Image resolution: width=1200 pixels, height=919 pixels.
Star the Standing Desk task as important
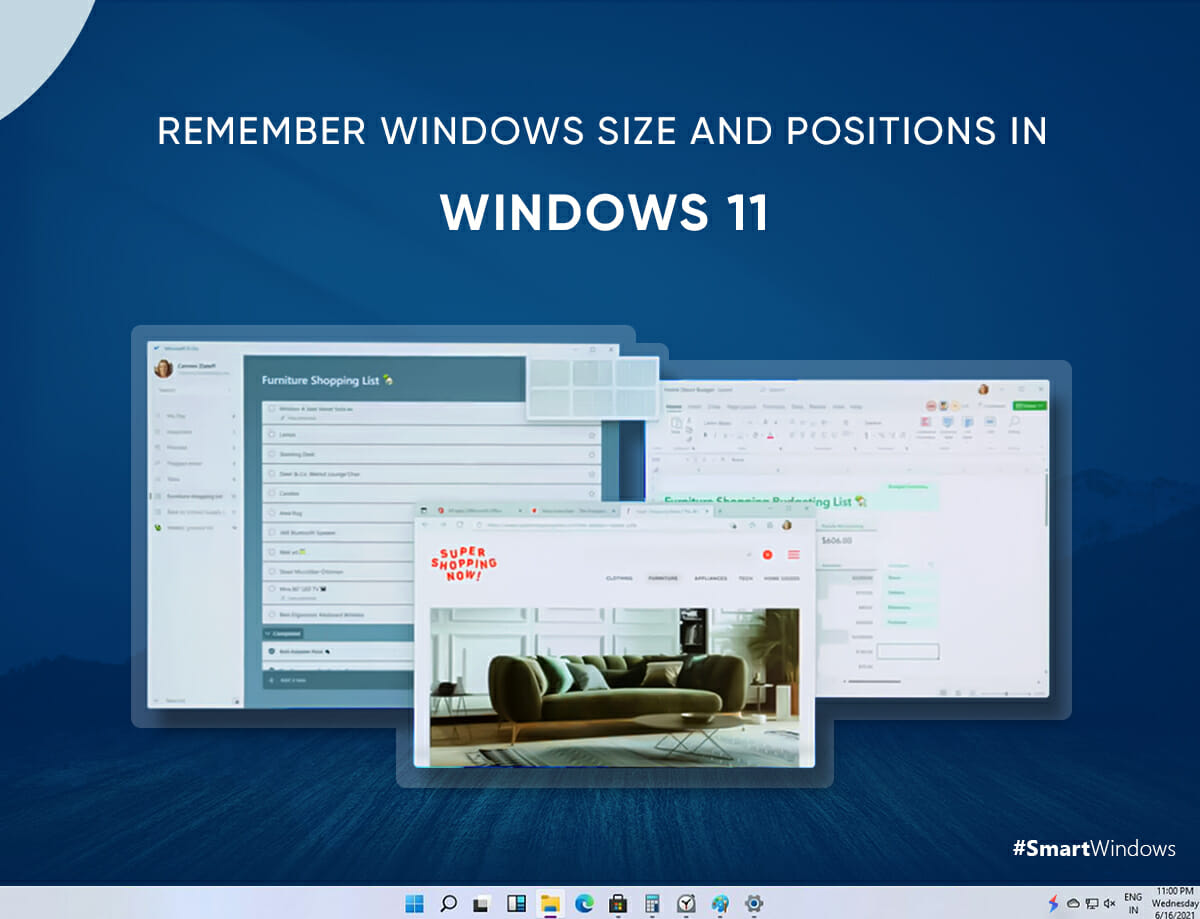tap(590, 454)
